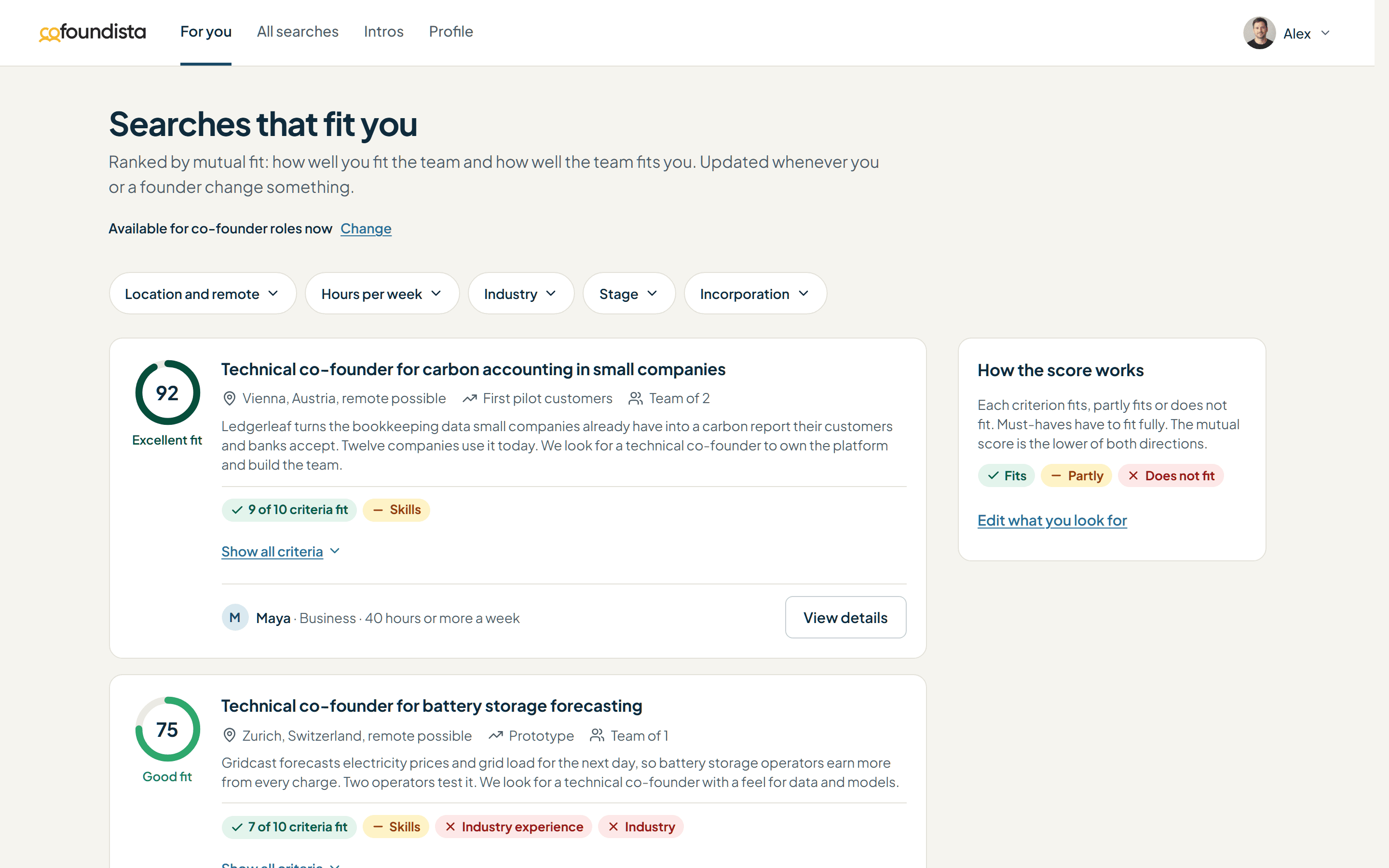Expand the Industry filter dropdown
This screenshot has height=868, width=1389.
tap(520, 293)
